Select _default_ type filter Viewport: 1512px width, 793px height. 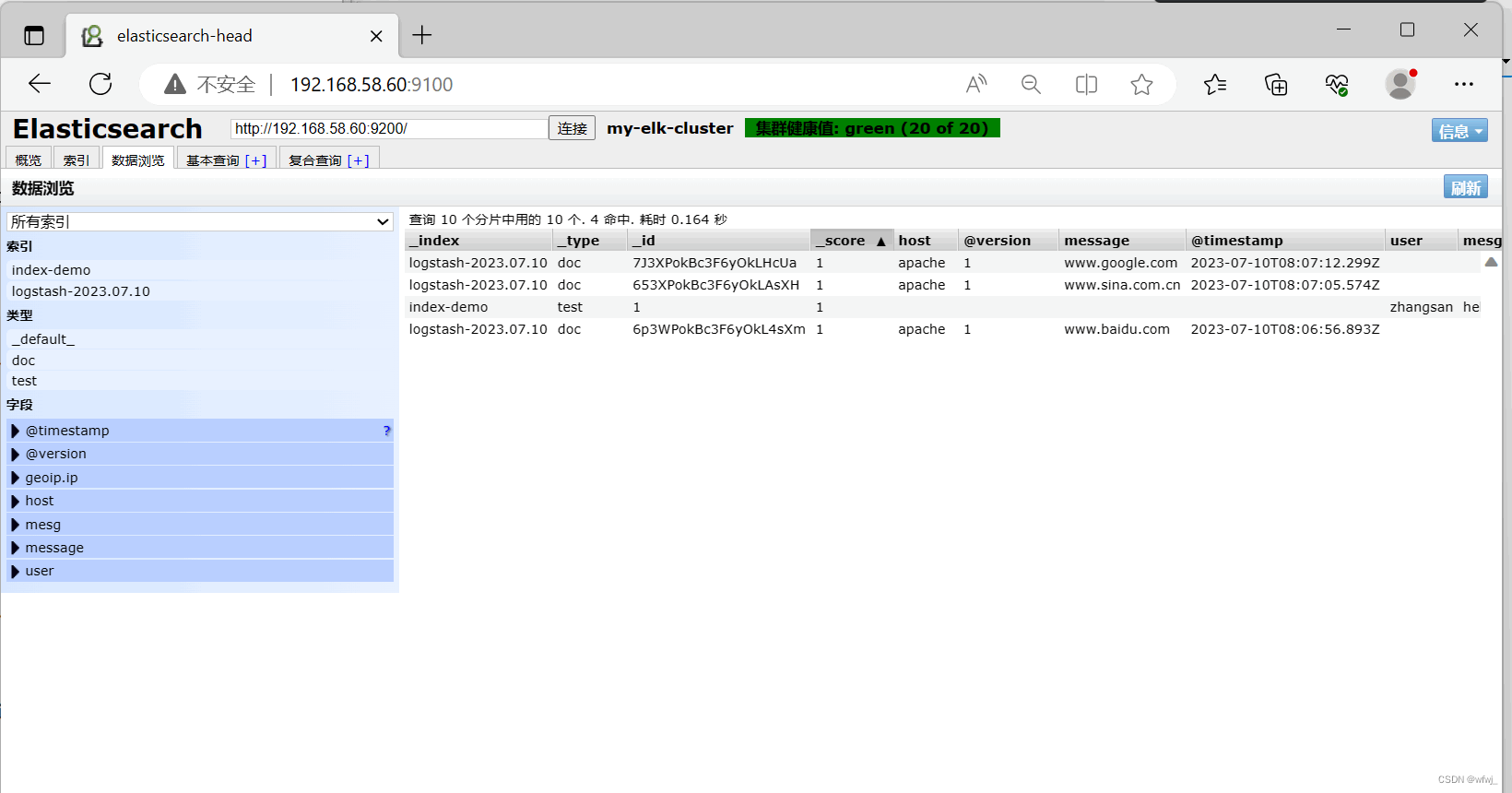[x=200, y=339]
